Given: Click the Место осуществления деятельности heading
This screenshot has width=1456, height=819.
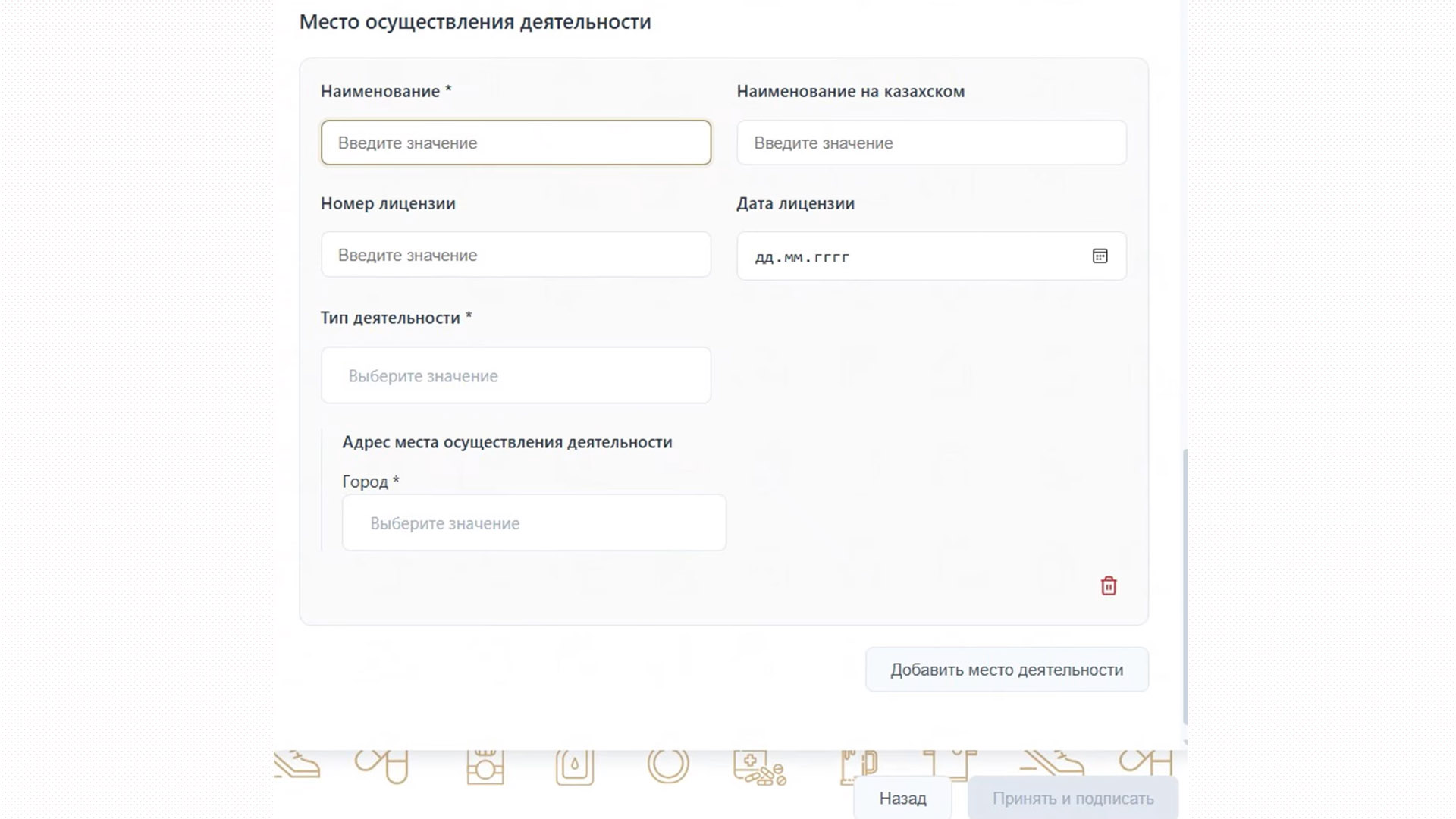Looking at the screenshot, I should tap(475, 22).
